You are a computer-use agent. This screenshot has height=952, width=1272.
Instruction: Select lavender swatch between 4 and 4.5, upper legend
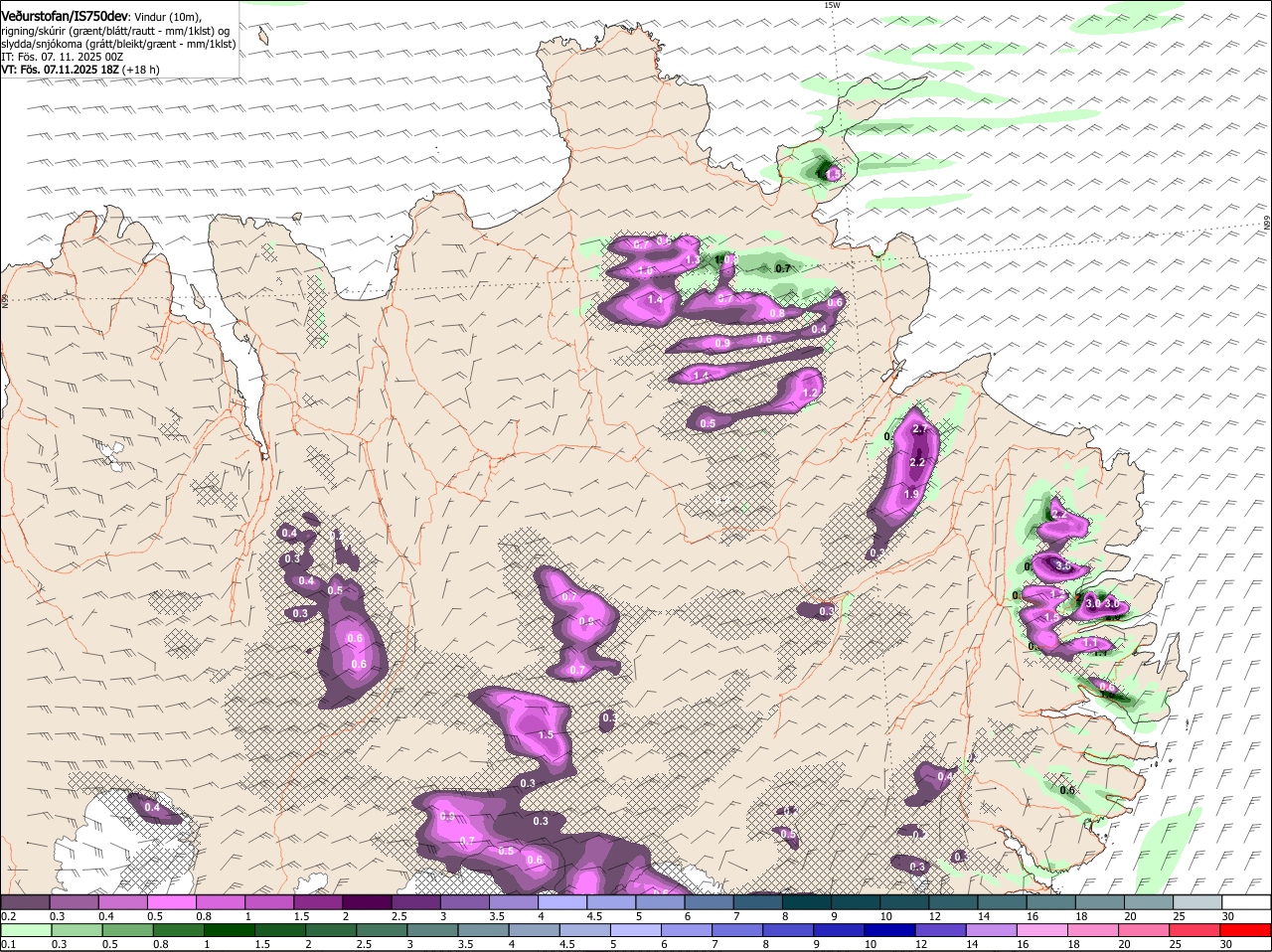click(x=561, y=902)
